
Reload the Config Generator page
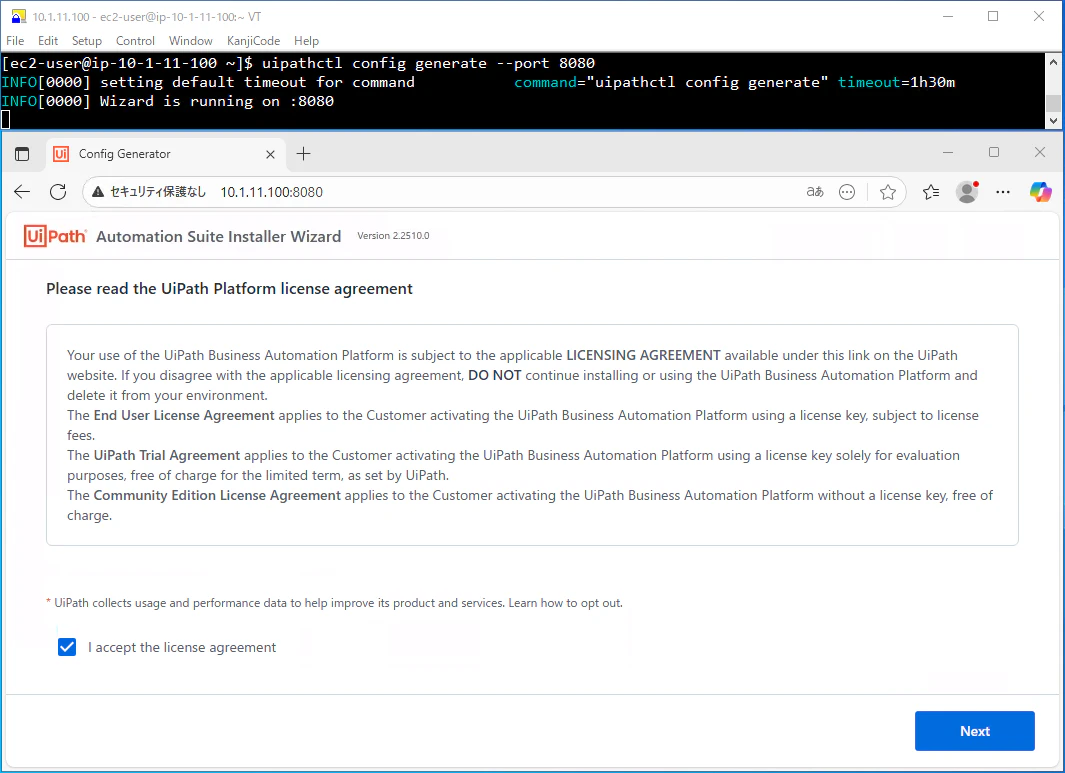(x=58, y=192)
